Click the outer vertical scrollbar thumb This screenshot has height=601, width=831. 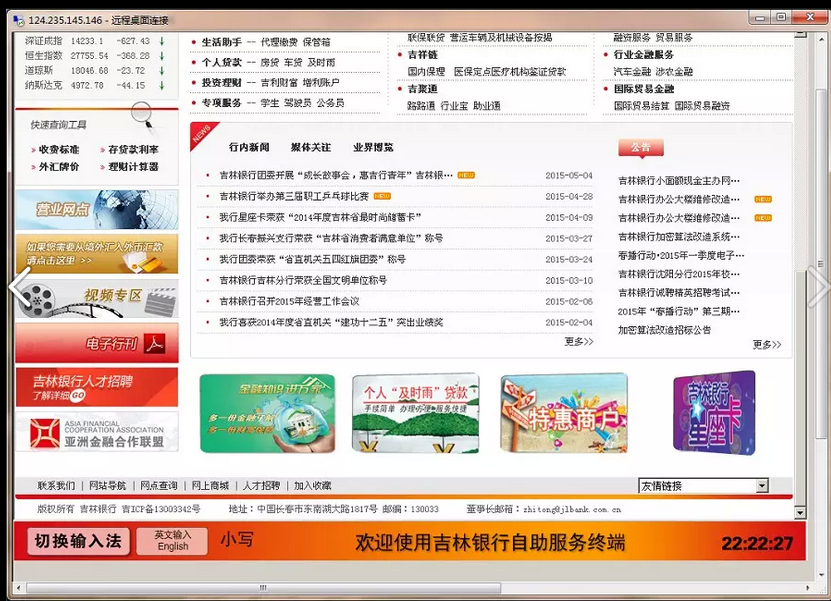coord(820,262)
